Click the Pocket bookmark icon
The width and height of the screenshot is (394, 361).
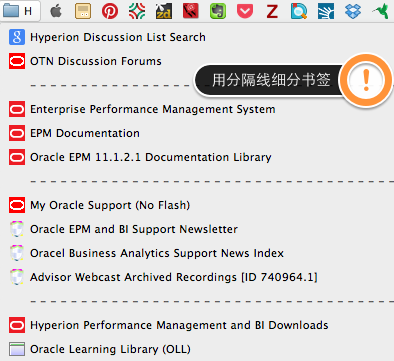pyautogui.click(x=245, y=11)
